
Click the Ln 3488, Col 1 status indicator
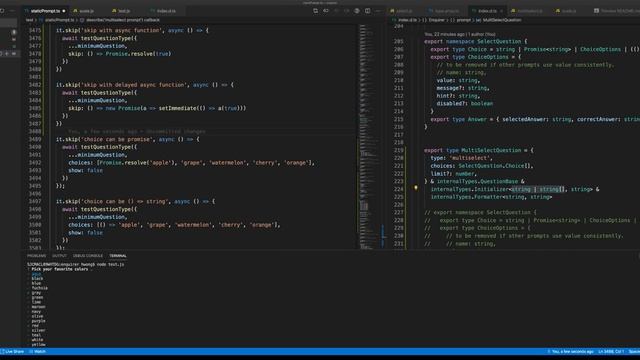[611, 351]
